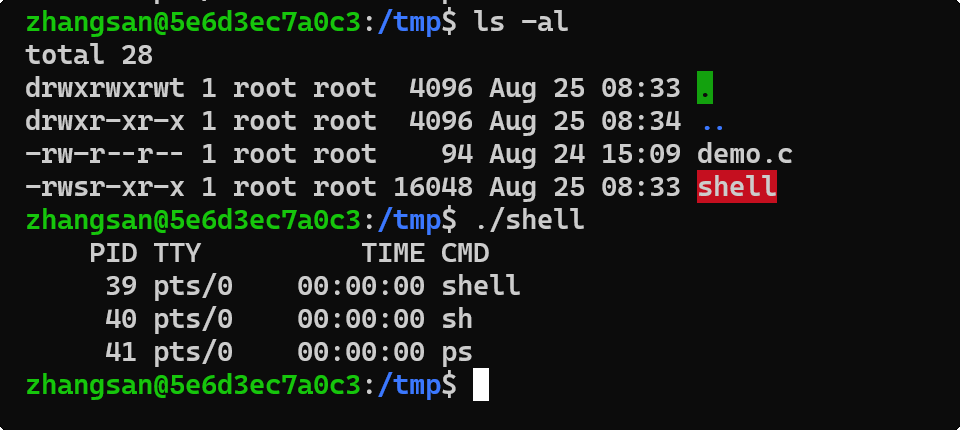Click the setuid permissions '-rwsr-xr-x'
This screenshot has height=430, width=960.
tap(105, 187)
